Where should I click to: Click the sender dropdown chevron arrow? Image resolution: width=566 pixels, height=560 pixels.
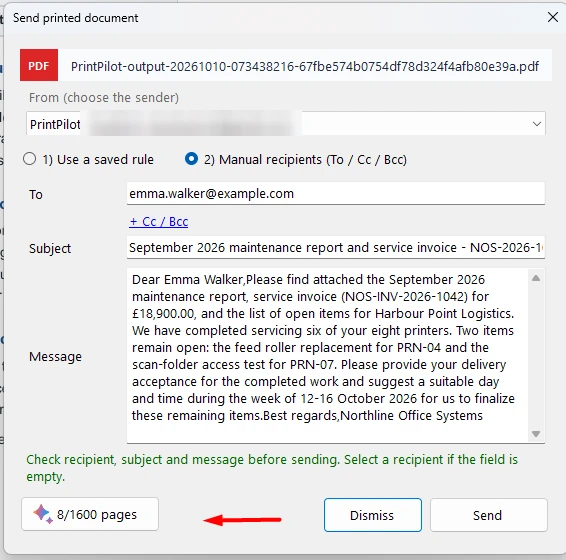click(536, 124)
